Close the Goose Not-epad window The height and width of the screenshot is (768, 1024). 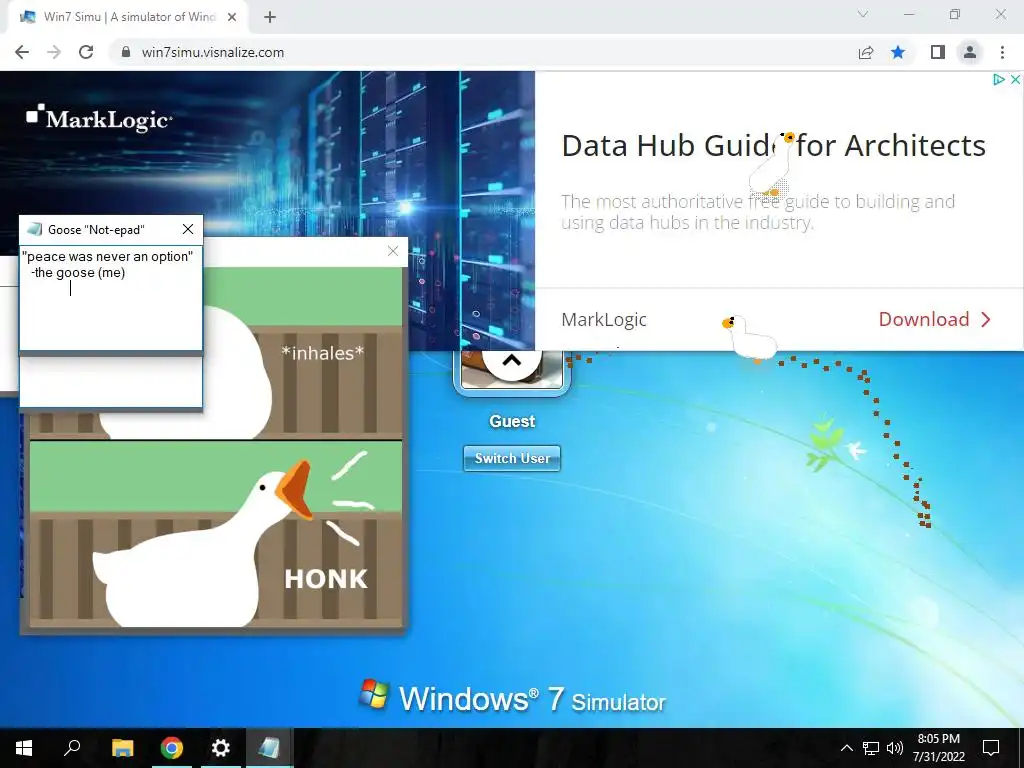tap(188, 229)
